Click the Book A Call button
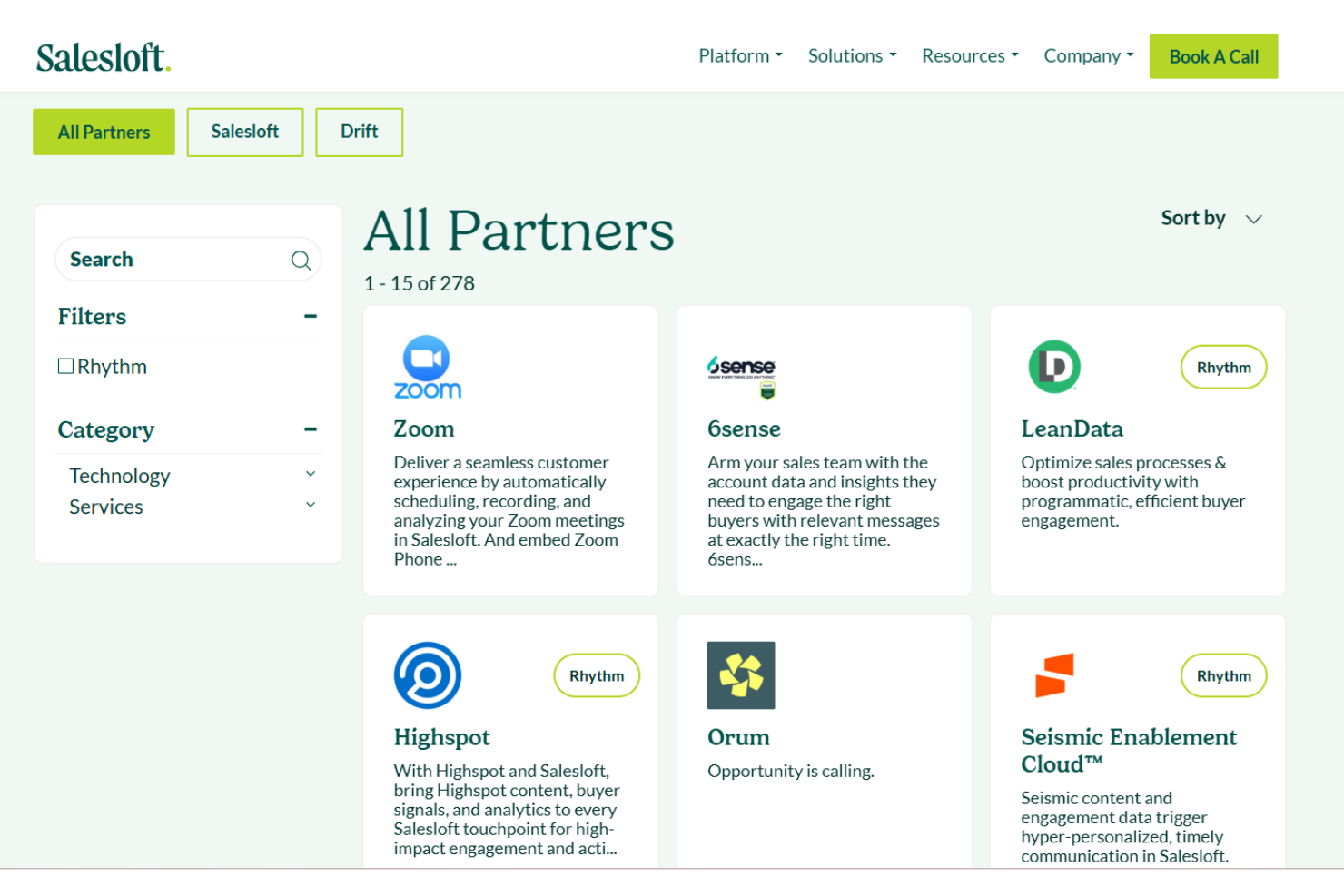 (x=1213, y=56)
